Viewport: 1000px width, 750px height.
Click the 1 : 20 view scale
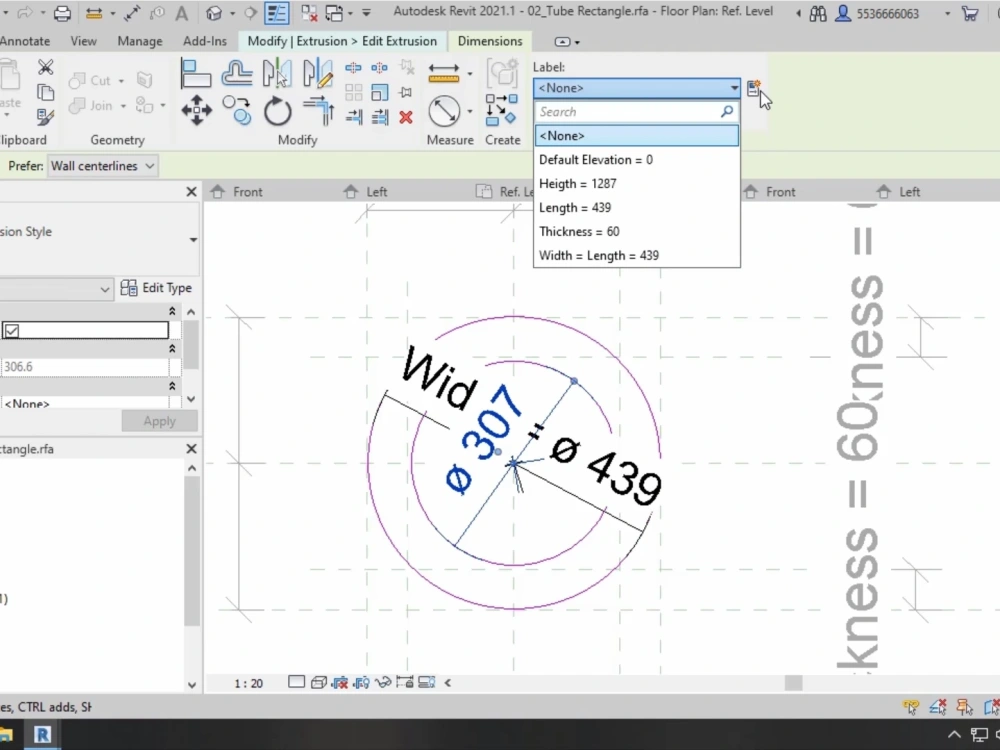(249, 684)
